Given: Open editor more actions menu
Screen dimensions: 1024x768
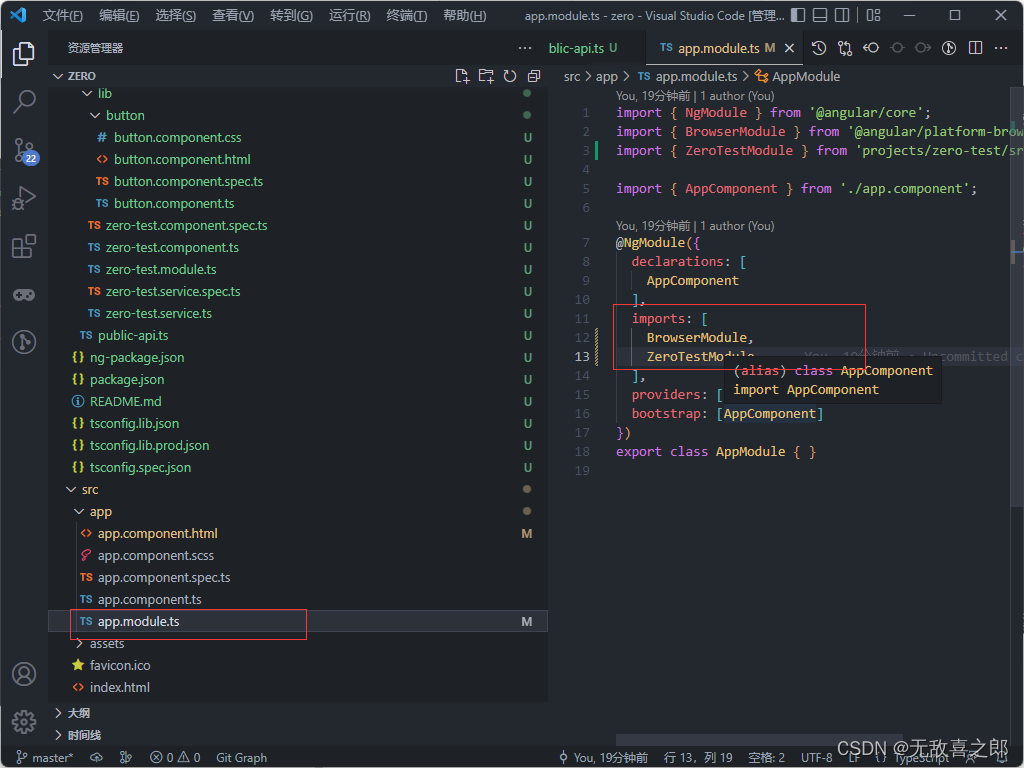Looking at the screenshot, I should (x=1001, y=48).
